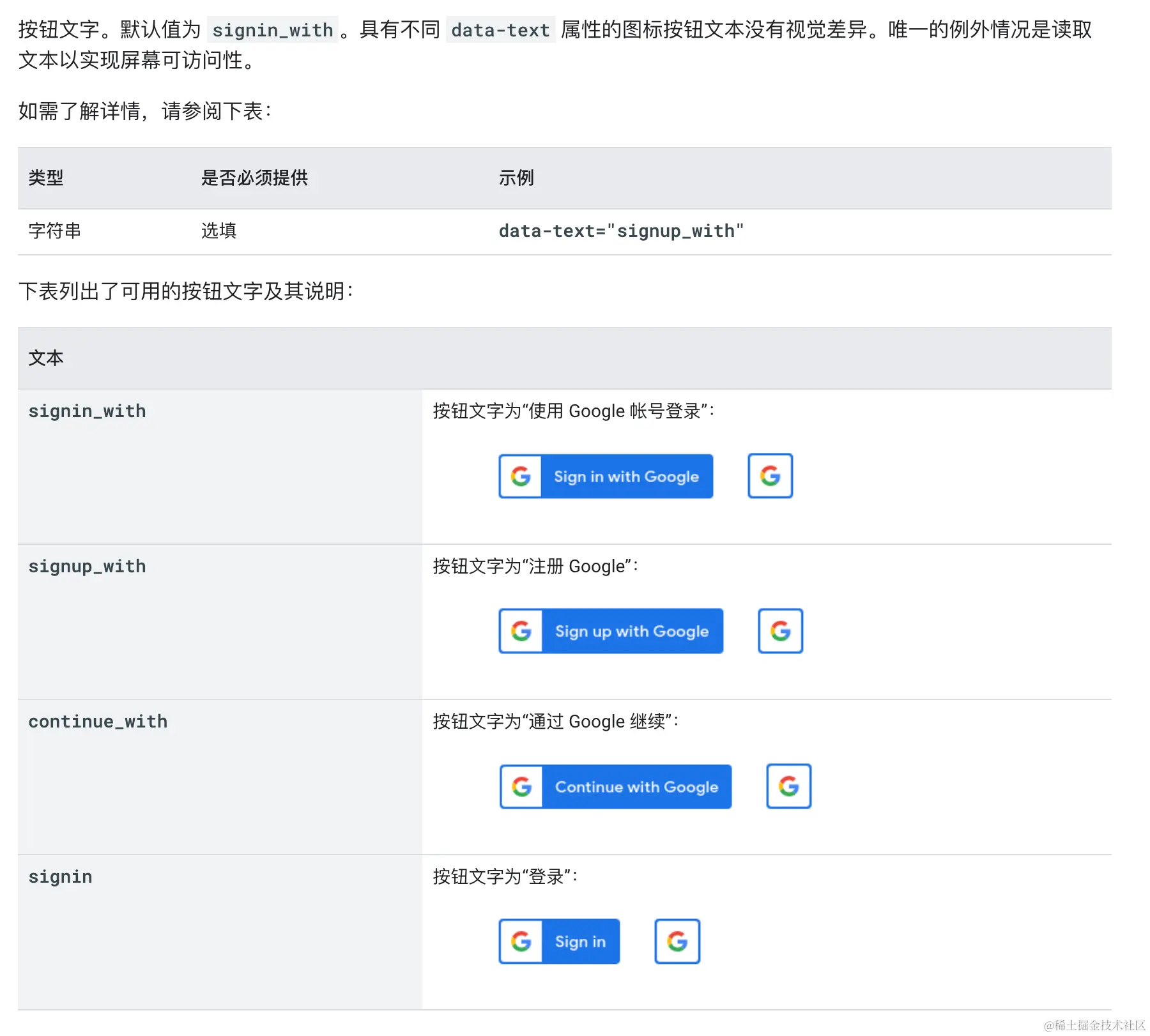Viewport: 1150px width, 1036px height.
Task: Click description '按钮文字为“使用 Google 帐号登录”'
Action: (x=573, y=411)
